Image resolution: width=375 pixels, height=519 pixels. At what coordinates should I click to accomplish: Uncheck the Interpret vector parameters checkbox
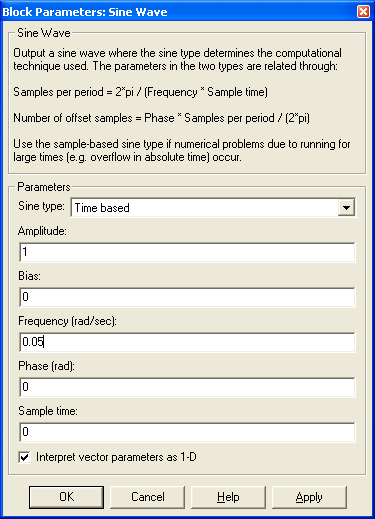tap(24, 457)
